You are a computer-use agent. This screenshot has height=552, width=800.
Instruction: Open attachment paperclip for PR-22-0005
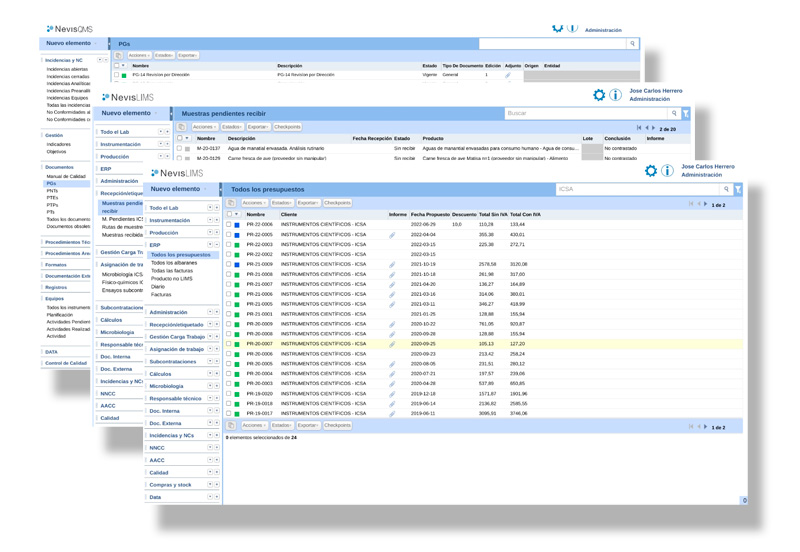[x=392, y=235]
